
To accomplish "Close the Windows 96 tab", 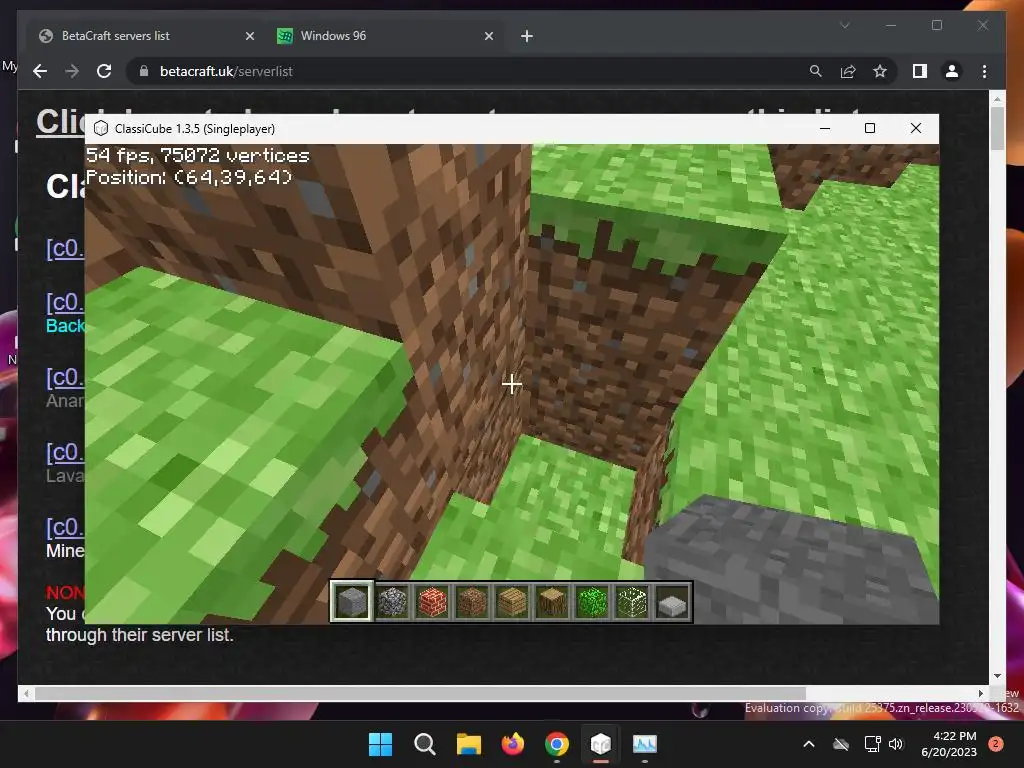I will [x=488, y=36].
